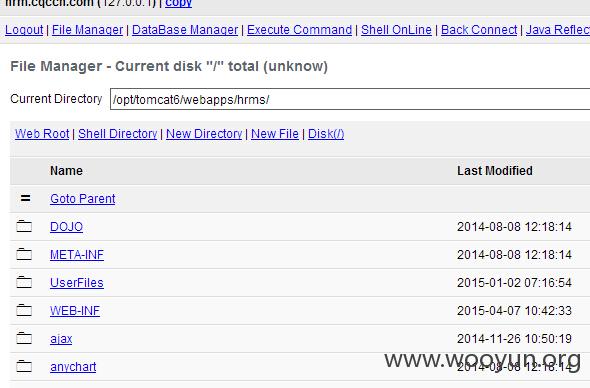Click the Logout link

click(24, 30)
